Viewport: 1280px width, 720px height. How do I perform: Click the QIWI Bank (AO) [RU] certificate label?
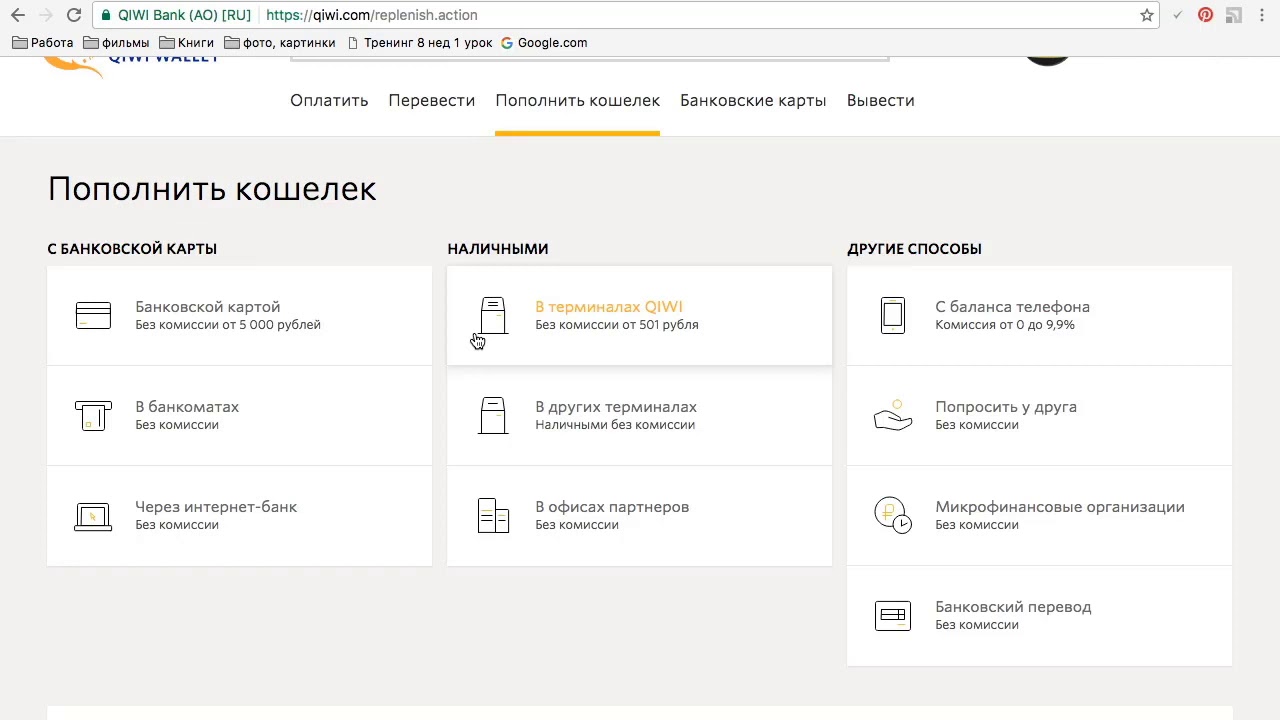pos(184,15)
